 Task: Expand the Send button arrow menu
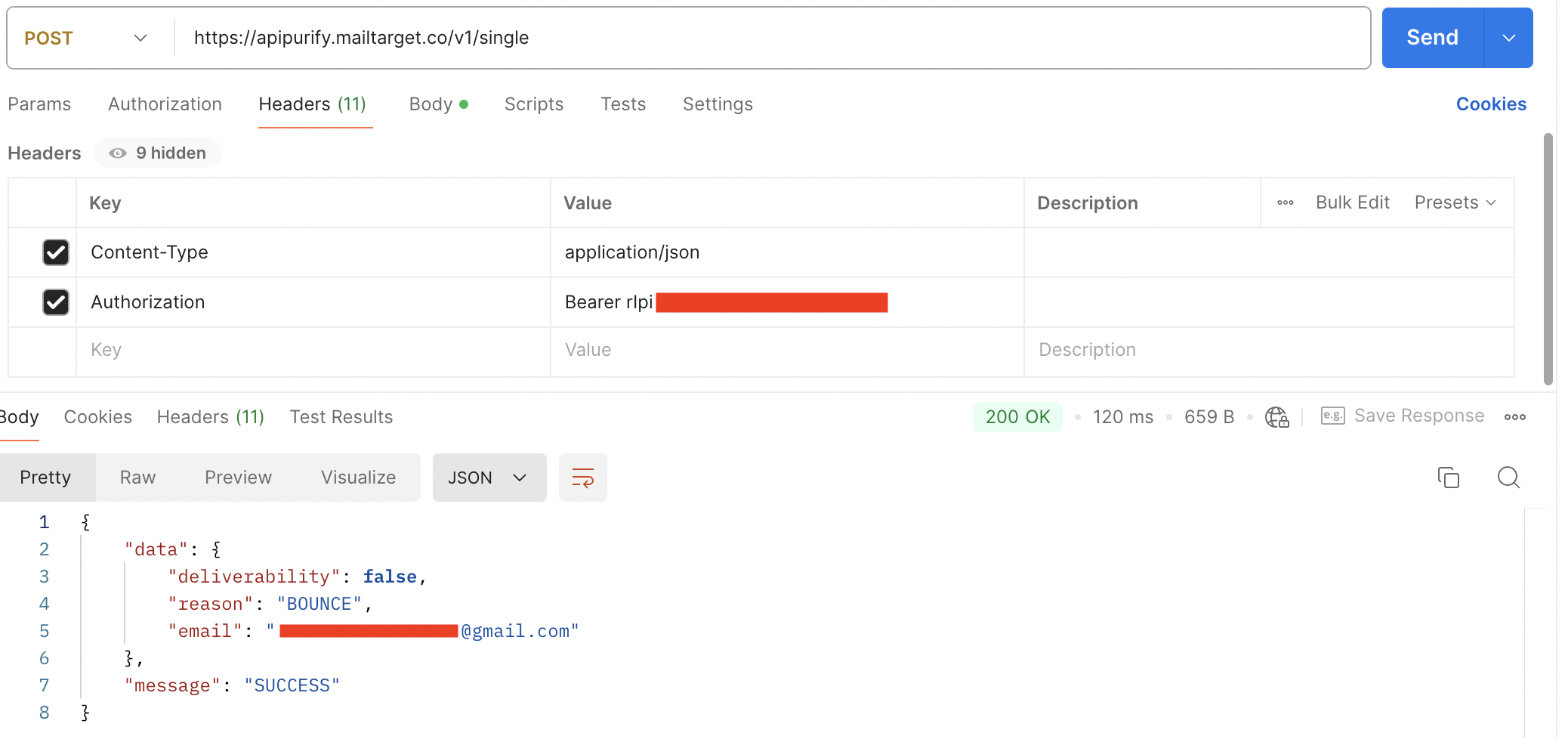coord(1508,39)
